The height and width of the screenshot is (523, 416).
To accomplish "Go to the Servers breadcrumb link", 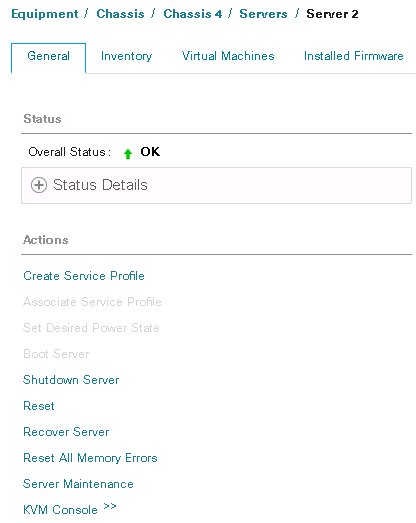I will tap(263, 14).
